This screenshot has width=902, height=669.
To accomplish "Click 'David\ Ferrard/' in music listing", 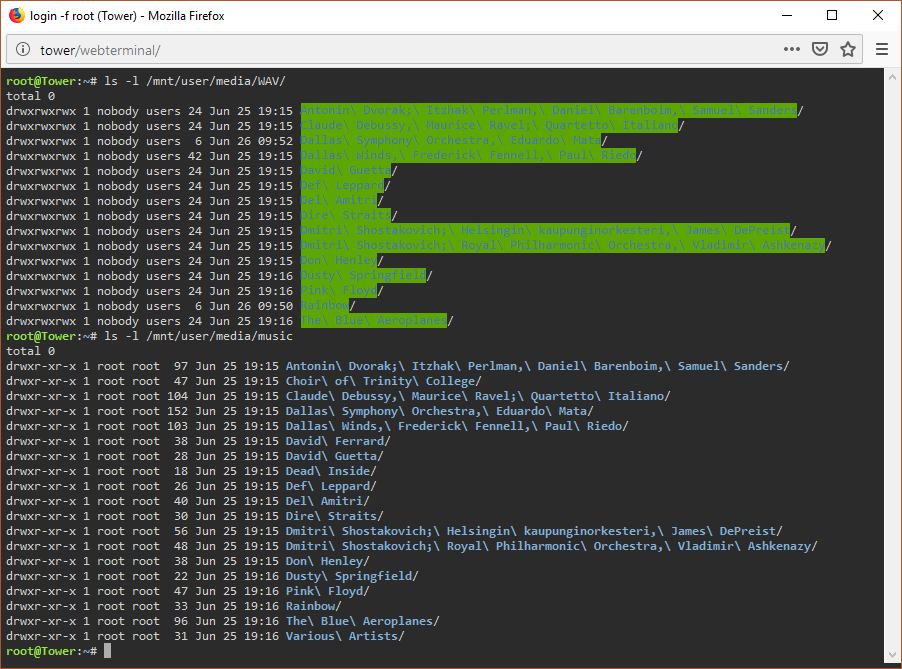I will point(338,441).
